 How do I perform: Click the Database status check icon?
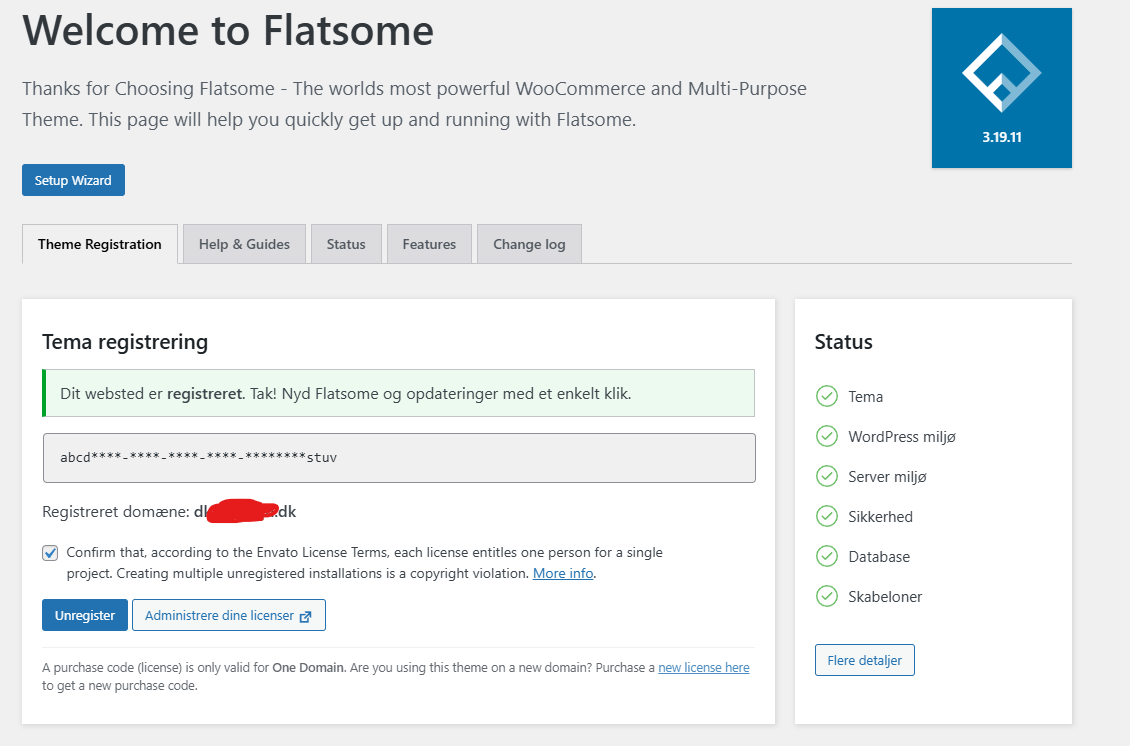(827, 557)
